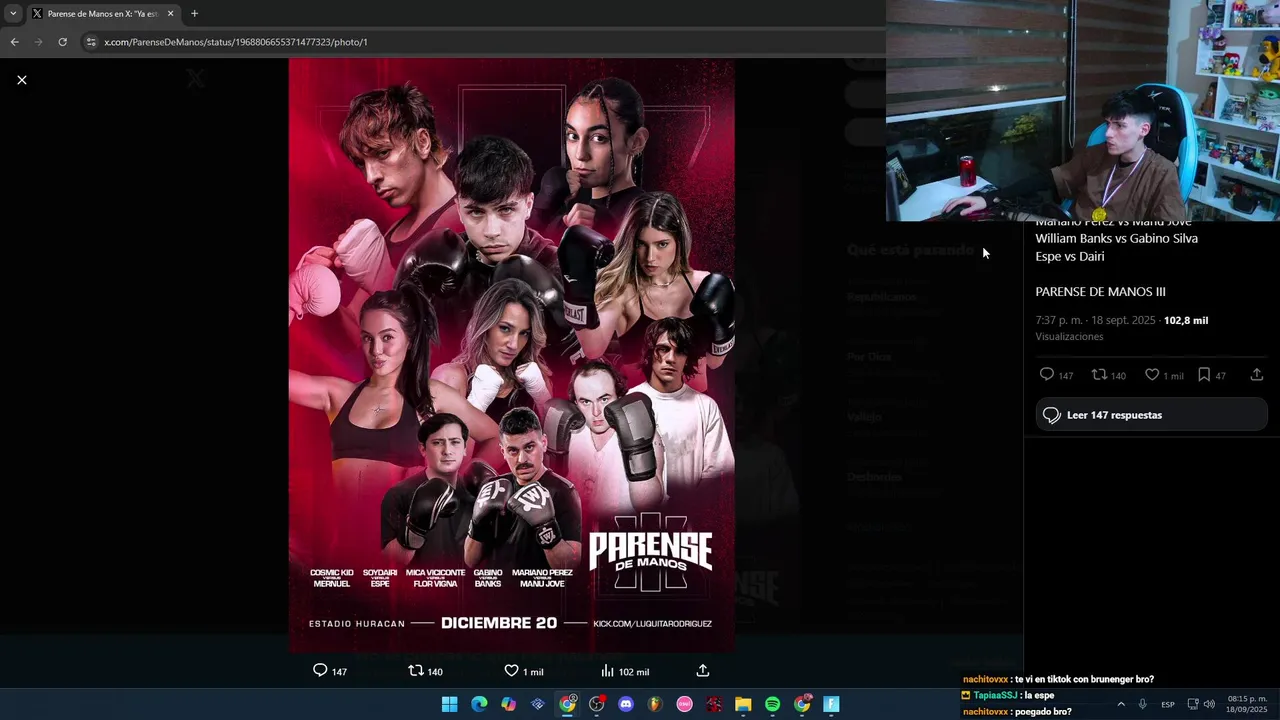Image resolution: width=1280 pixels, height=720 pixels.
Task: Open Spotify from the taskbar
Action: coord(772,704)
